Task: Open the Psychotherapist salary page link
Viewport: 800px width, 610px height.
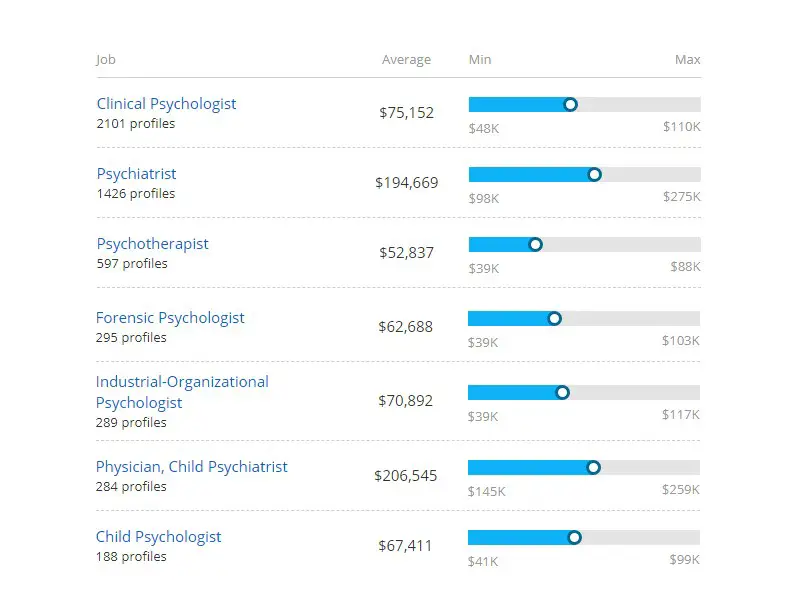Action: (152, 244)
